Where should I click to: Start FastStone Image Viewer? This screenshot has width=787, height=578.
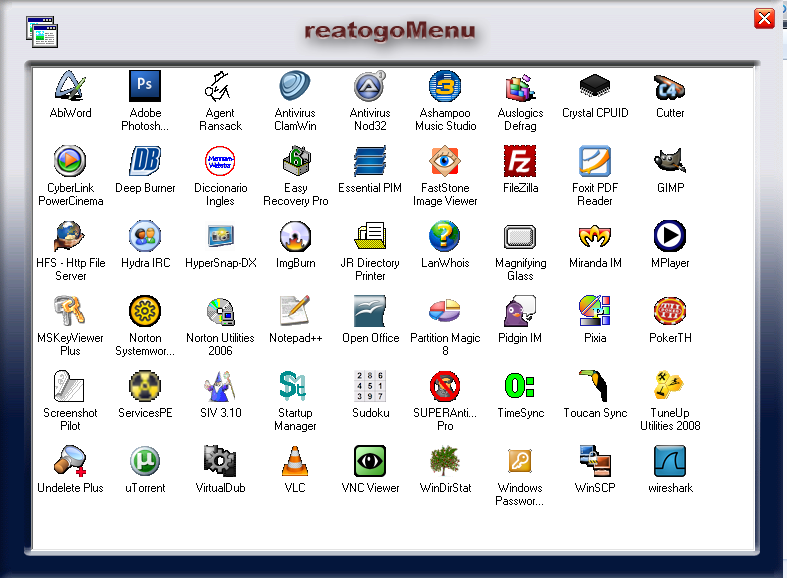pos(445,161)
